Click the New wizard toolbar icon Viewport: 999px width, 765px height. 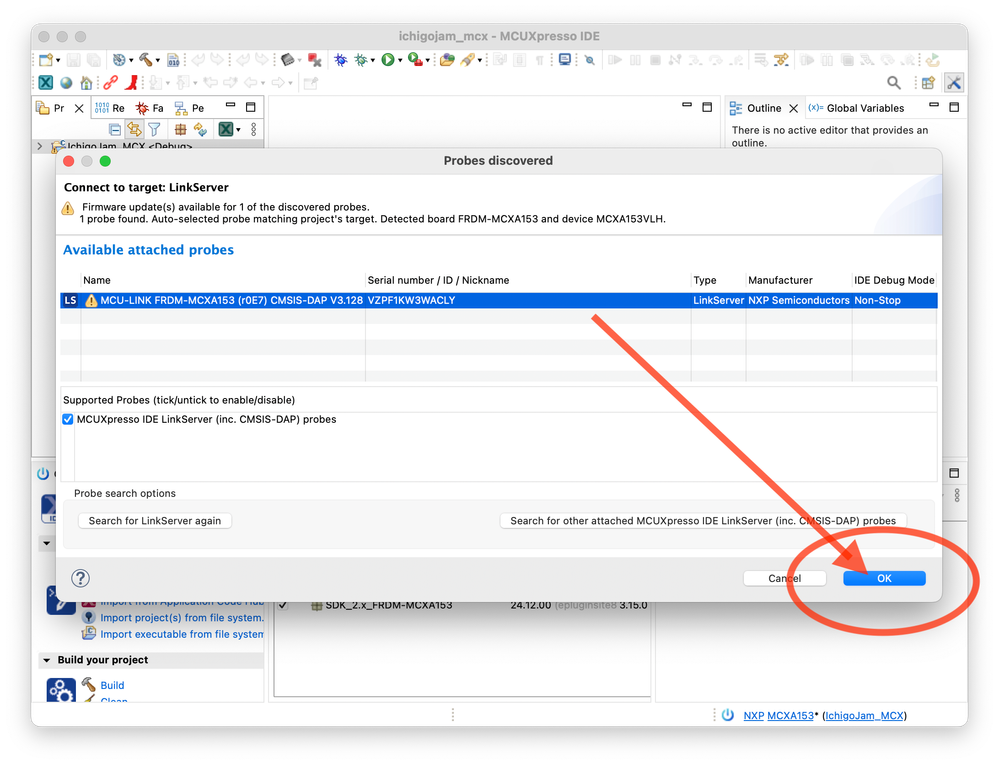45,60
